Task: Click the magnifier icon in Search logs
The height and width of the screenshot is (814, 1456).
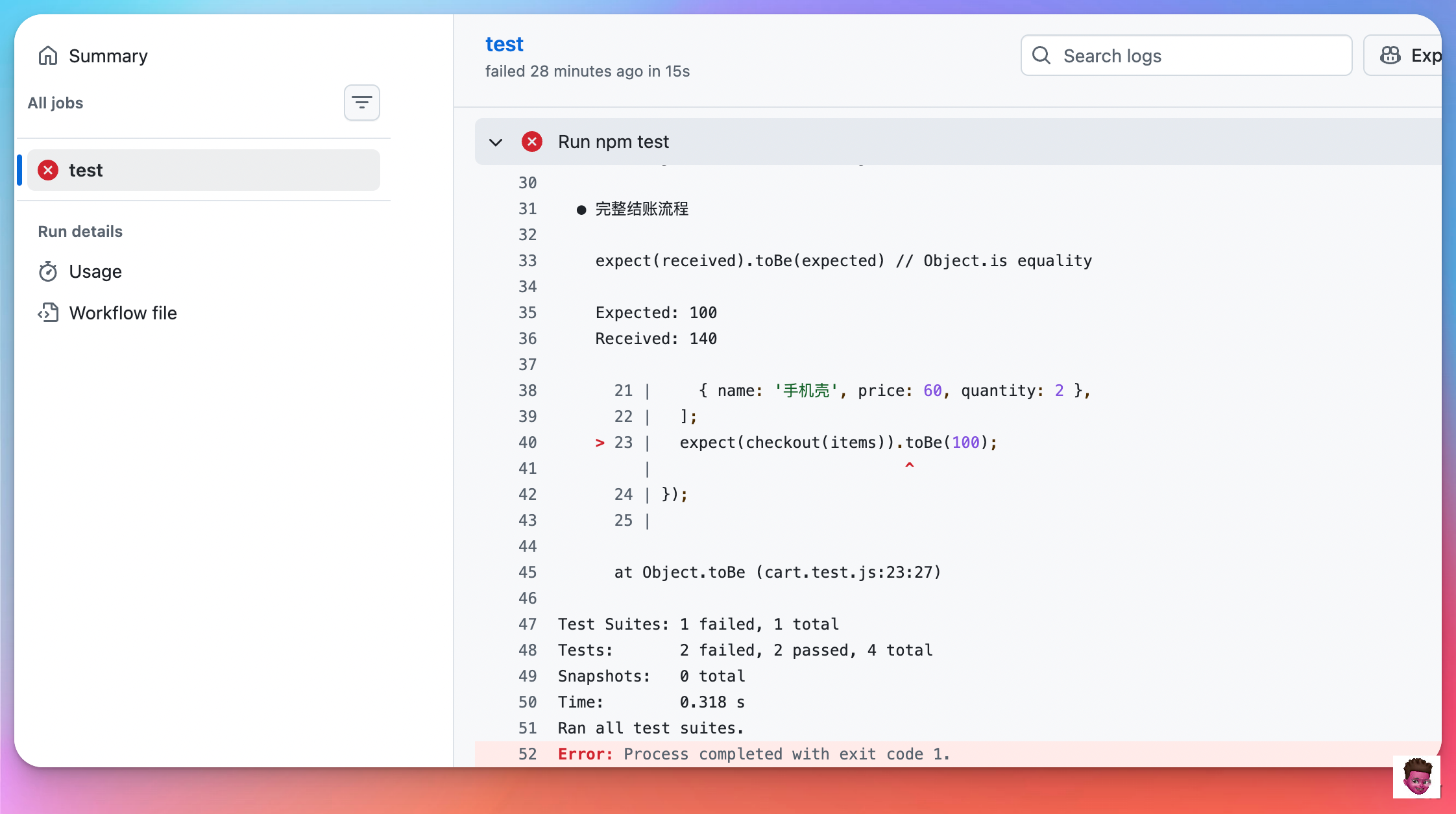Action: pos(1041,55)
